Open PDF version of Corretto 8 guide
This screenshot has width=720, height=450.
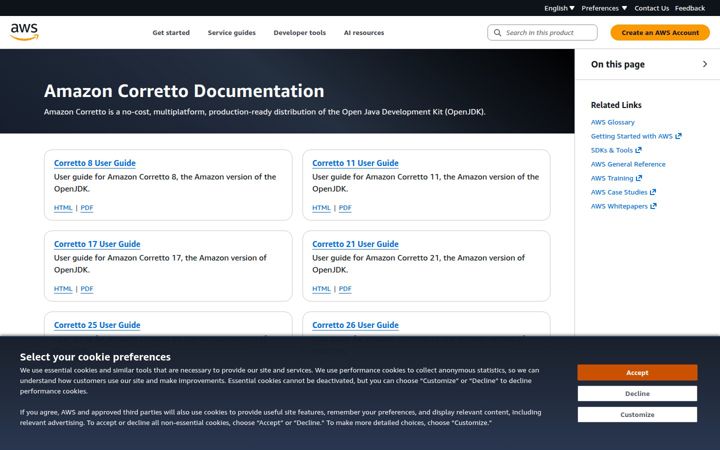click(87, 208)
